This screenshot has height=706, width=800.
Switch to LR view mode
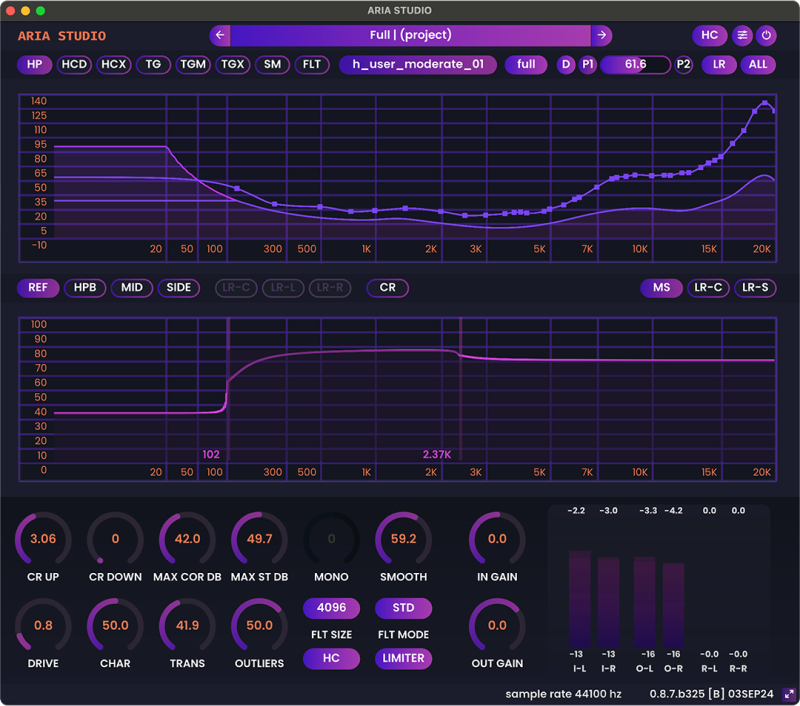pyautogui.click(x=719, y=64)
